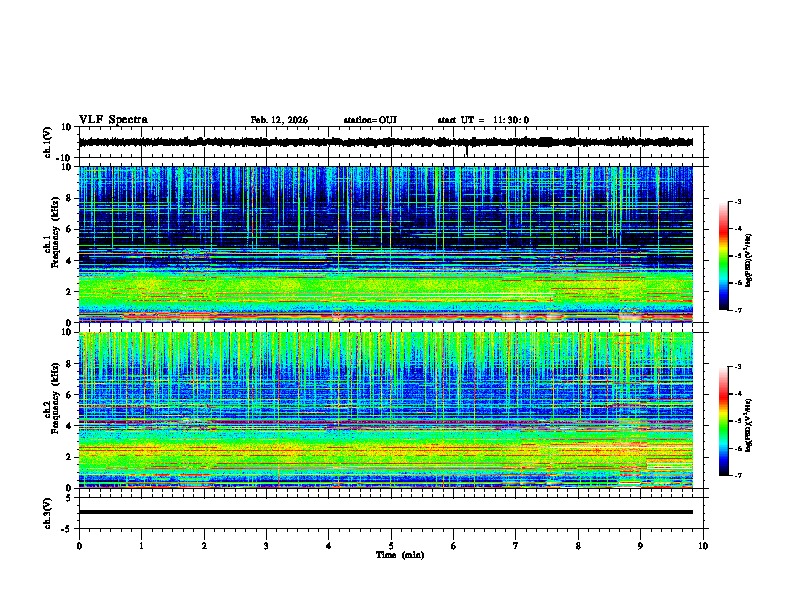Click the ch.2 PSD color scale bar

[723, 421]
